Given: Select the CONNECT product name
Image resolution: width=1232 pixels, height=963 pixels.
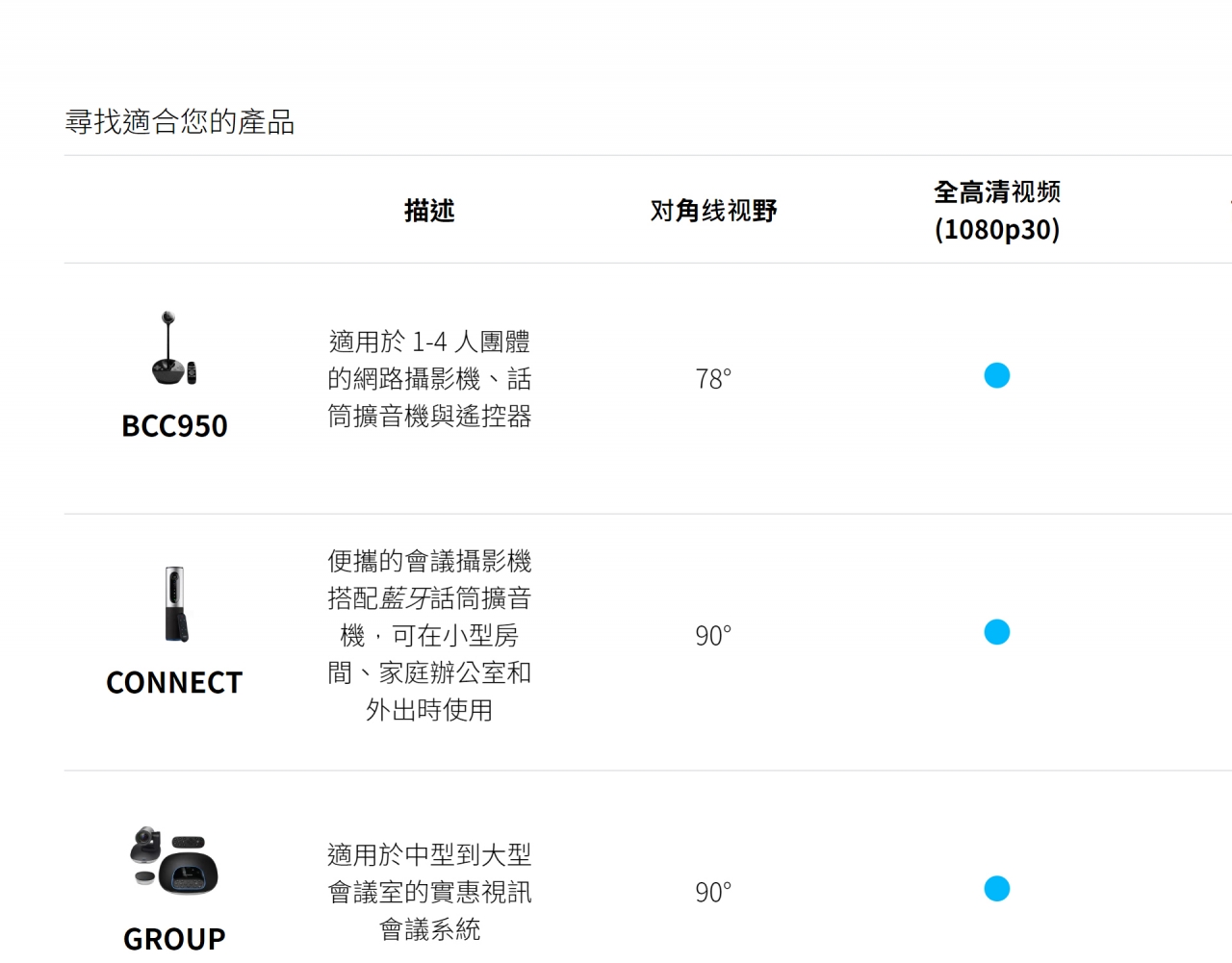Looking at the screenshot, I should coord(174,682).
